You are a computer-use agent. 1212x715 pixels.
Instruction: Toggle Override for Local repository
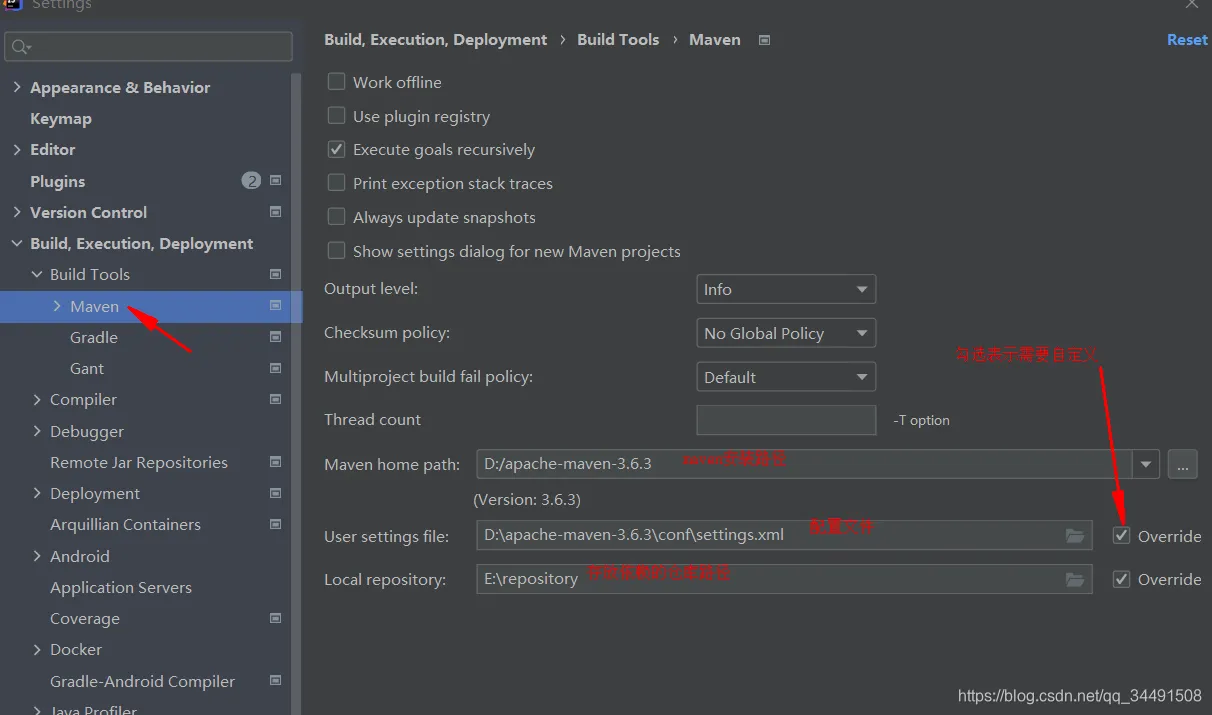pyautogui.click(x=1122, y=579)
